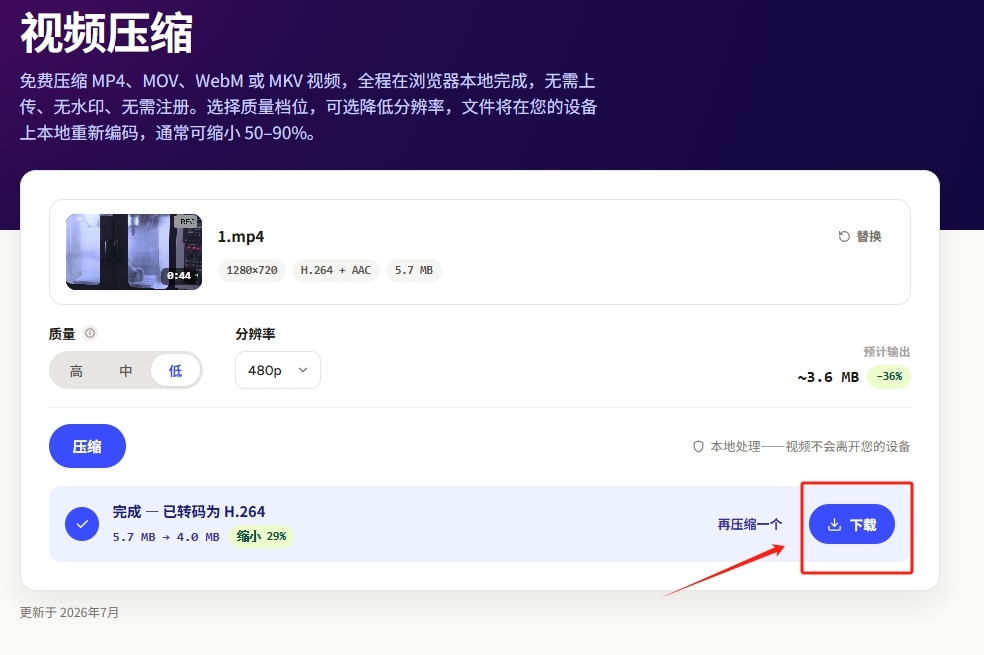
Task: Click the H.264 + AAC codec tag
Action: point(336,270)
